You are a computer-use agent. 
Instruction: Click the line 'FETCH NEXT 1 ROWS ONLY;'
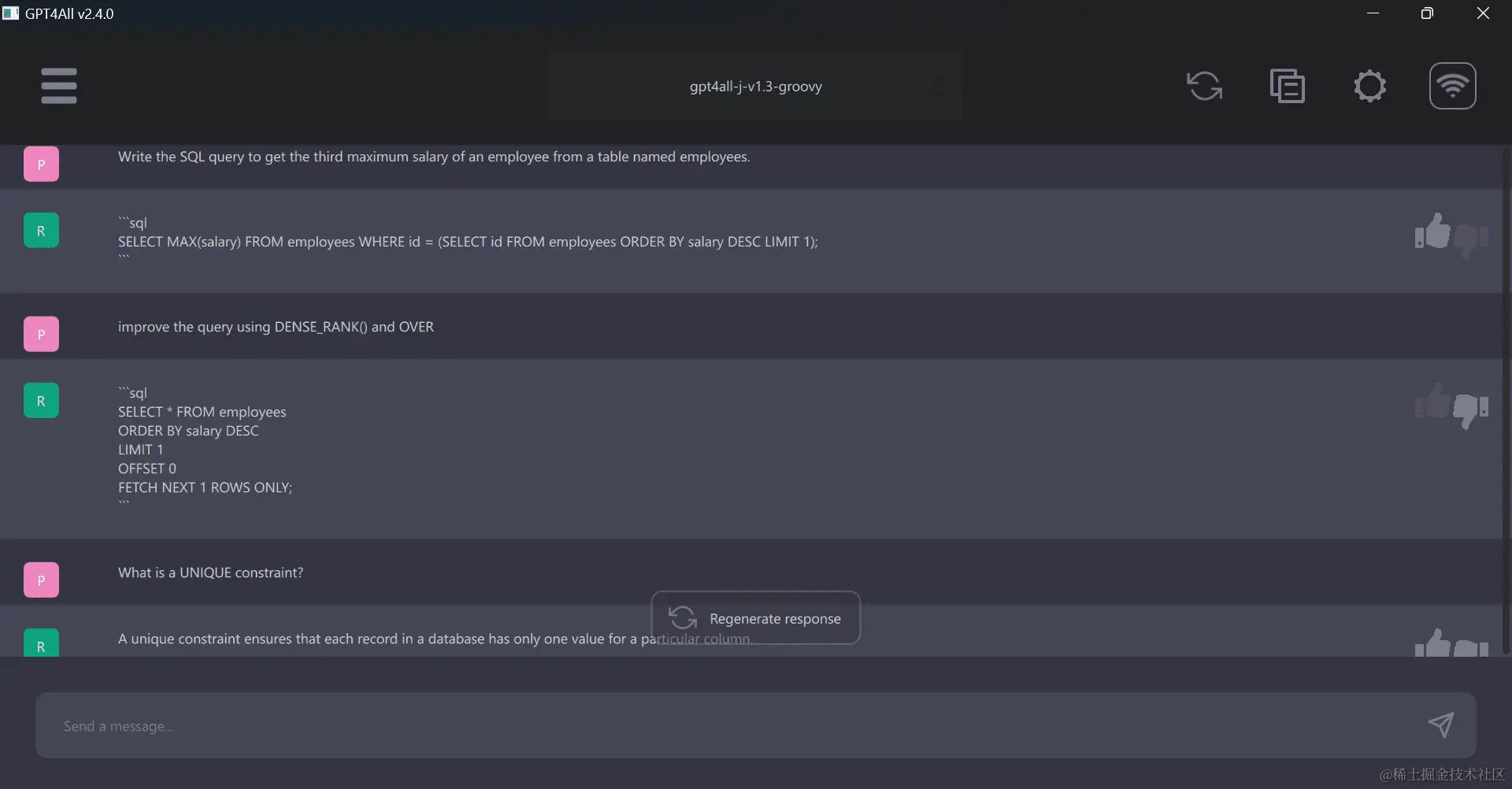coord(205,487)
